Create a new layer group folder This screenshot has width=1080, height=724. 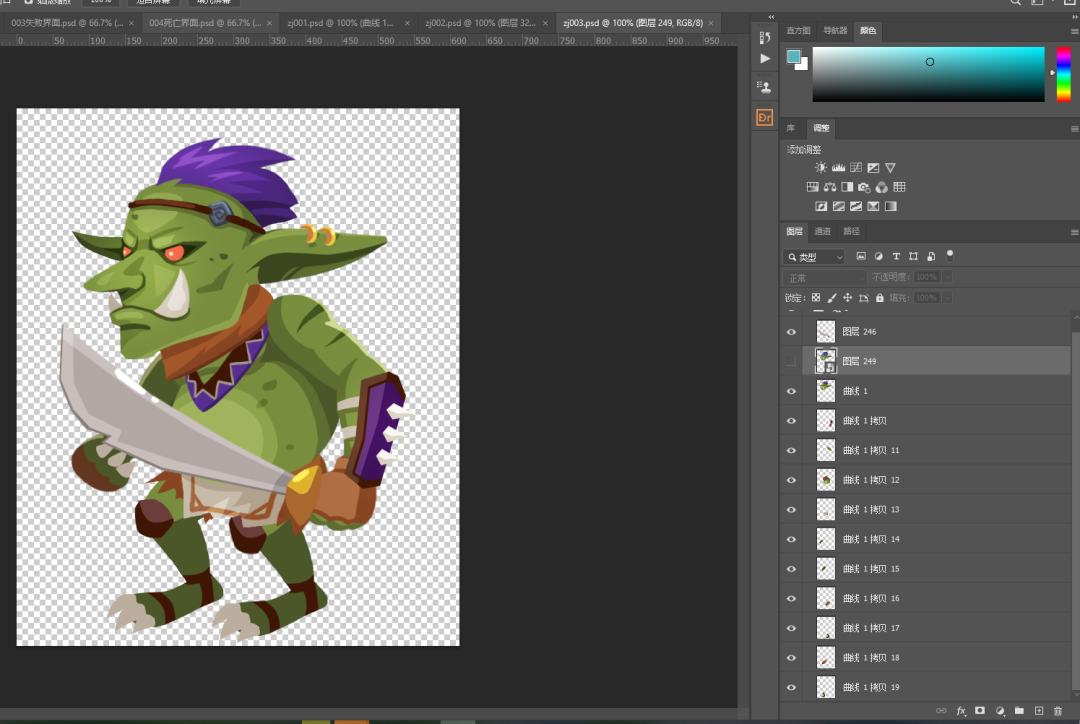pyautogui.click(x=1019, y=711)
